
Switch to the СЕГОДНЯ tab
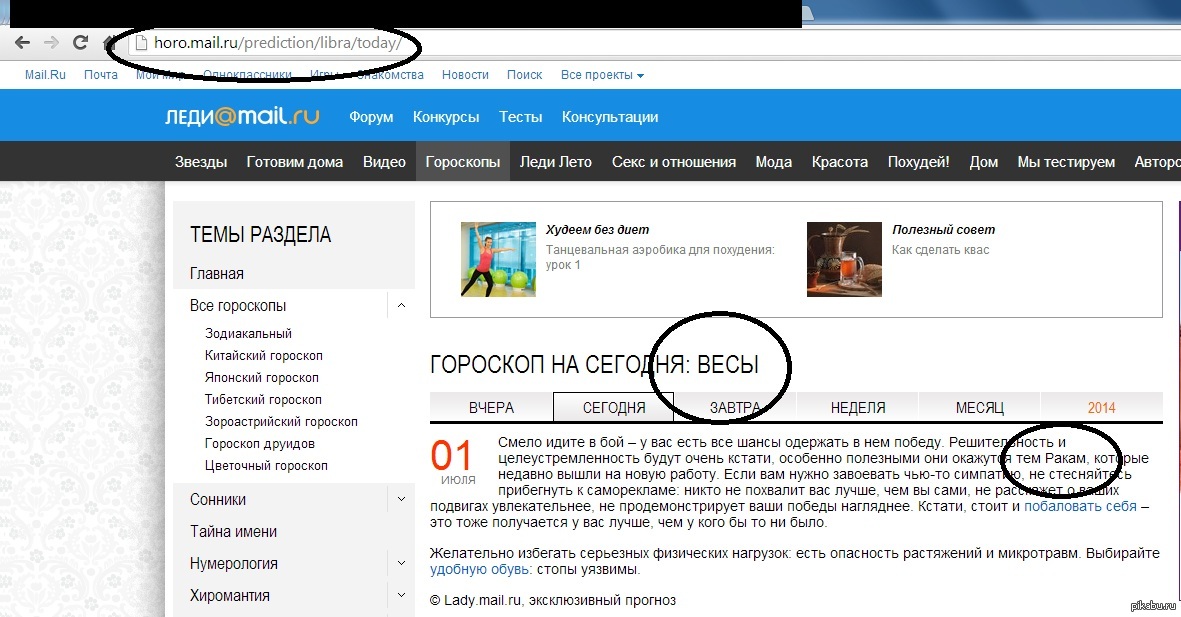(x=614, y=408)
